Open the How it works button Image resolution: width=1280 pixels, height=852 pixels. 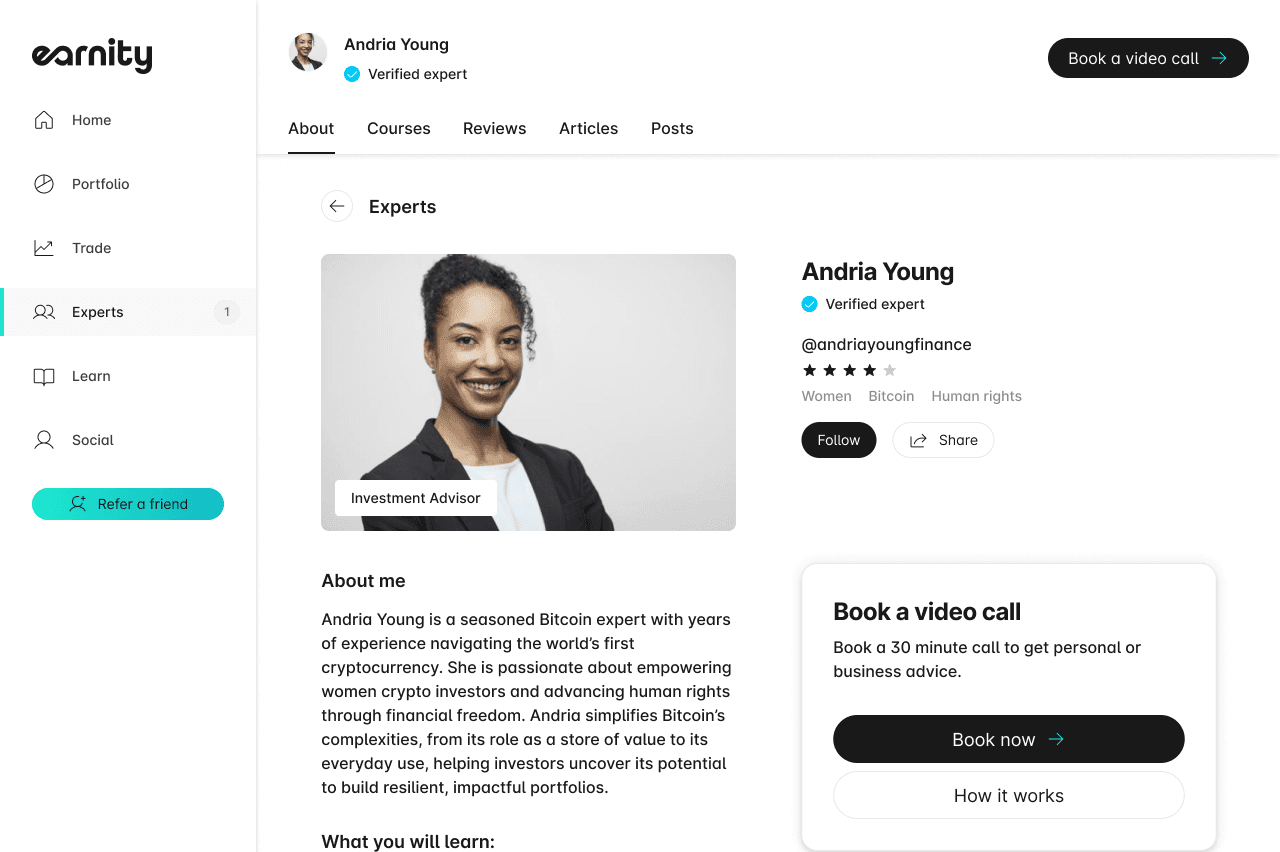click(x=1009, y=795)
